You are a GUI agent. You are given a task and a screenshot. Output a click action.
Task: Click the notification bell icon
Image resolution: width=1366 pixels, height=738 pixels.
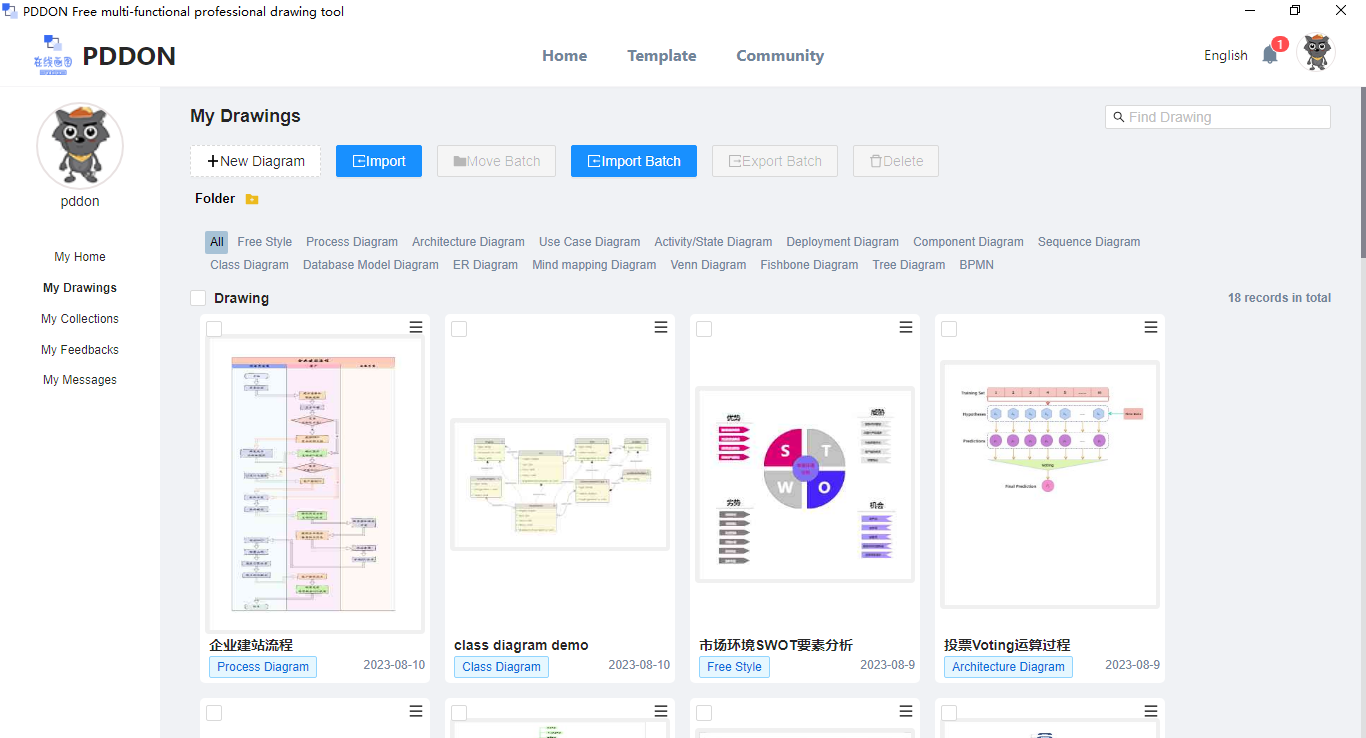(1270, 56)
